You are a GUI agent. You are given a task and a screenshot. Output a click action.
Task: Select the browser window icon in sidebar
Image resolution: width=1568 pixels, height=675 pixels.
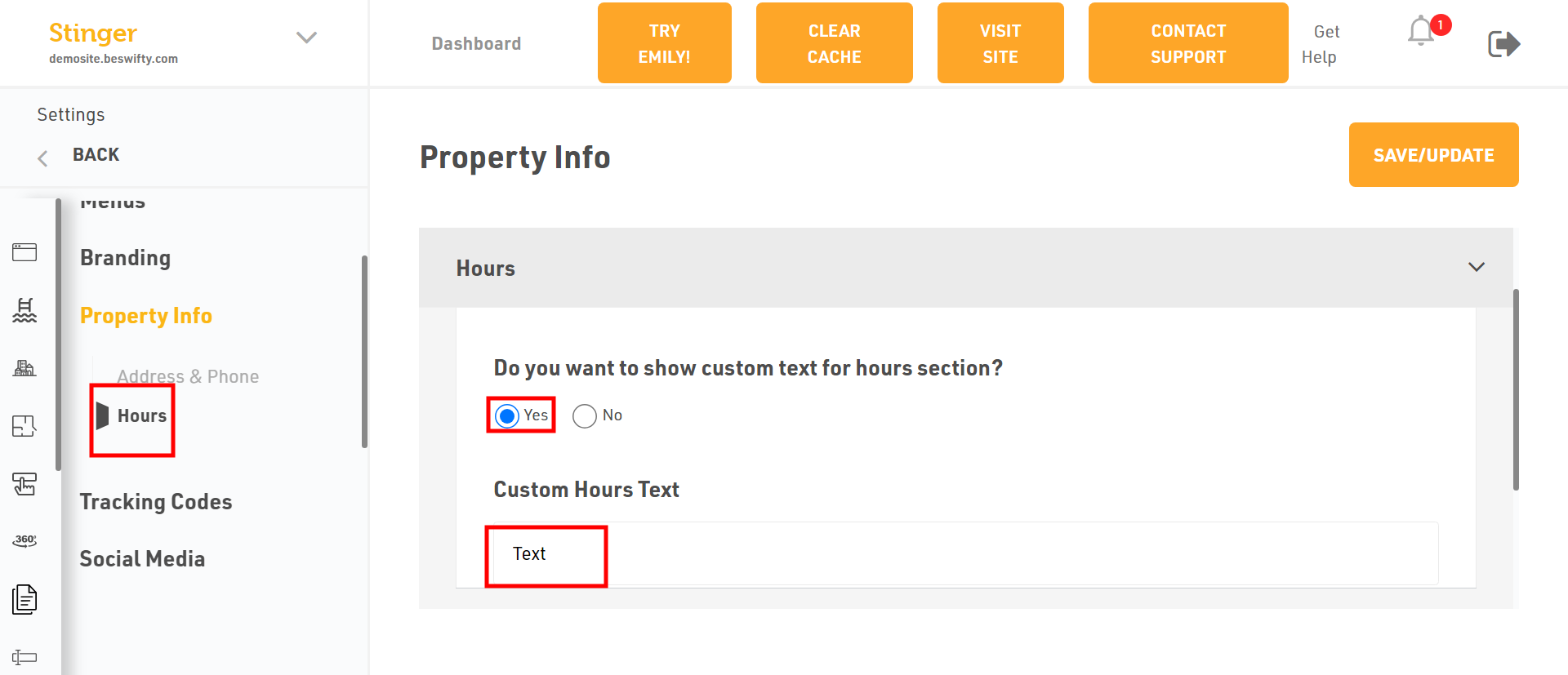(24, 252)
